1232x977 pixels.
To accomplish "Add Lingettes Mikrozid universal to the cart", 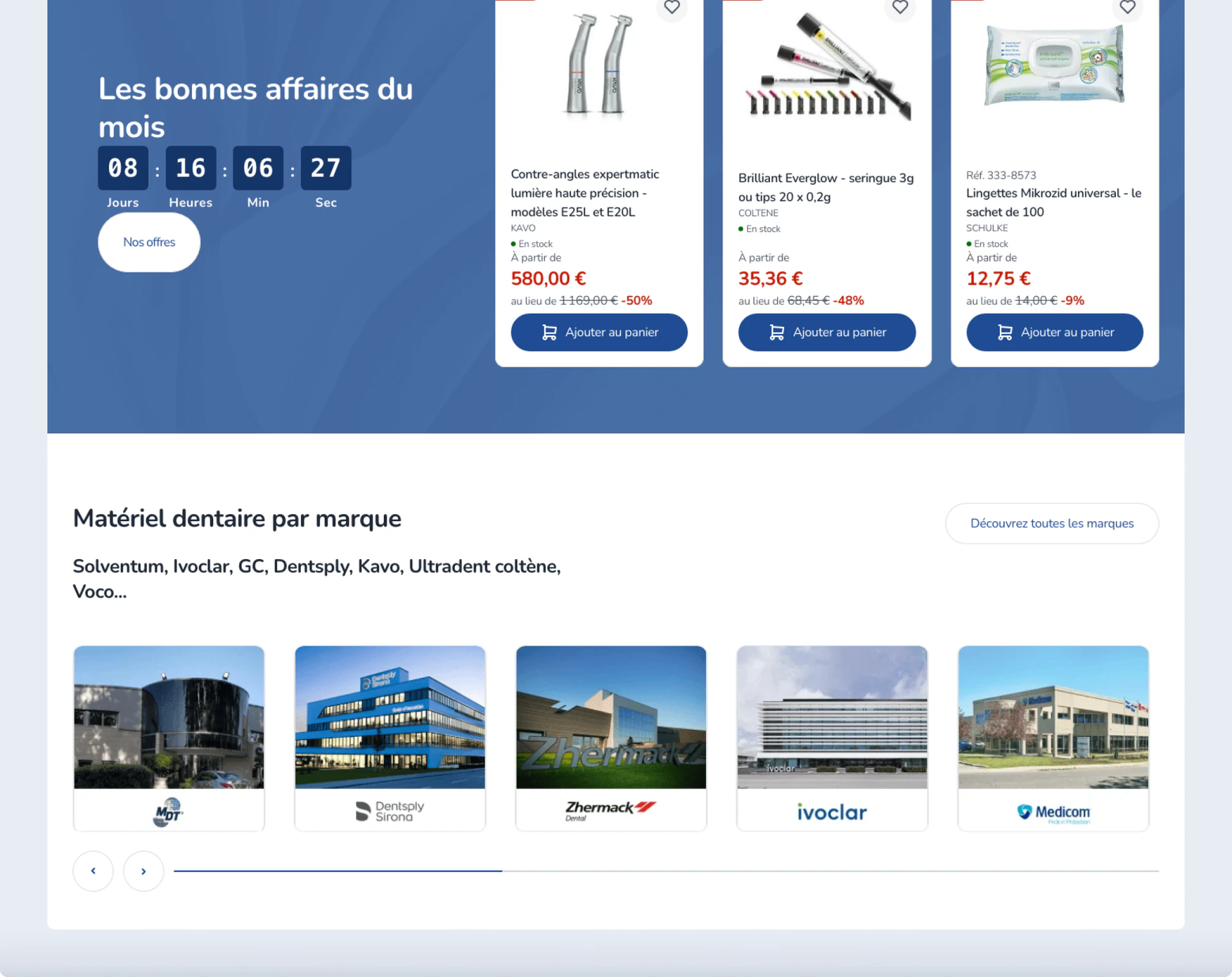I will (1054, 333).
